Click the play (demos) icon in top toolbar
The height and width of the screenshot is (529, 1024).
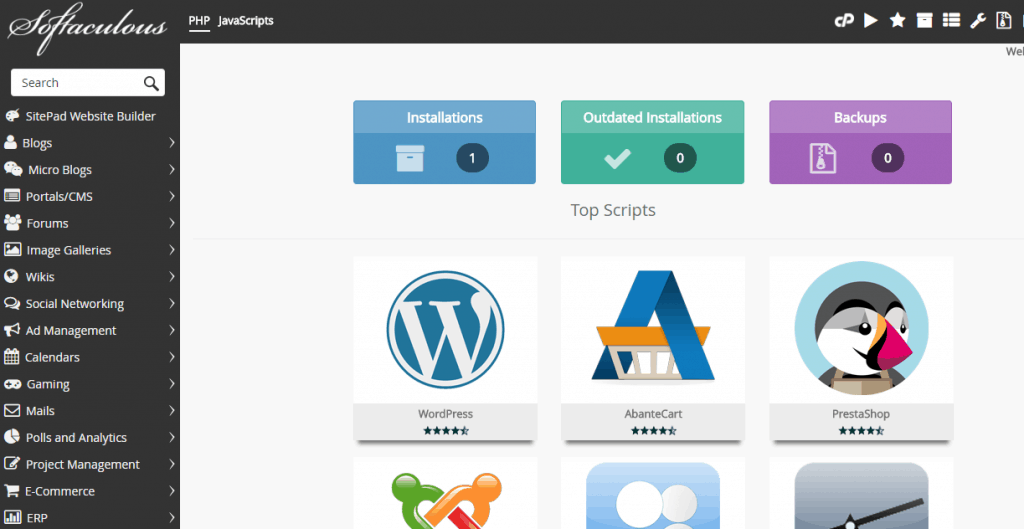pyautogui.click(x=871, y=20)
